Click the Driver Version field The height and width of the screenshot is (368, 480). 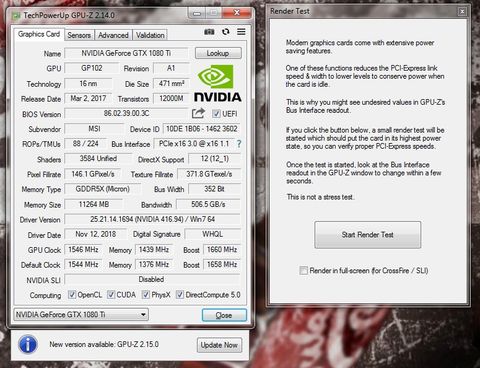[x=152, y=219]
